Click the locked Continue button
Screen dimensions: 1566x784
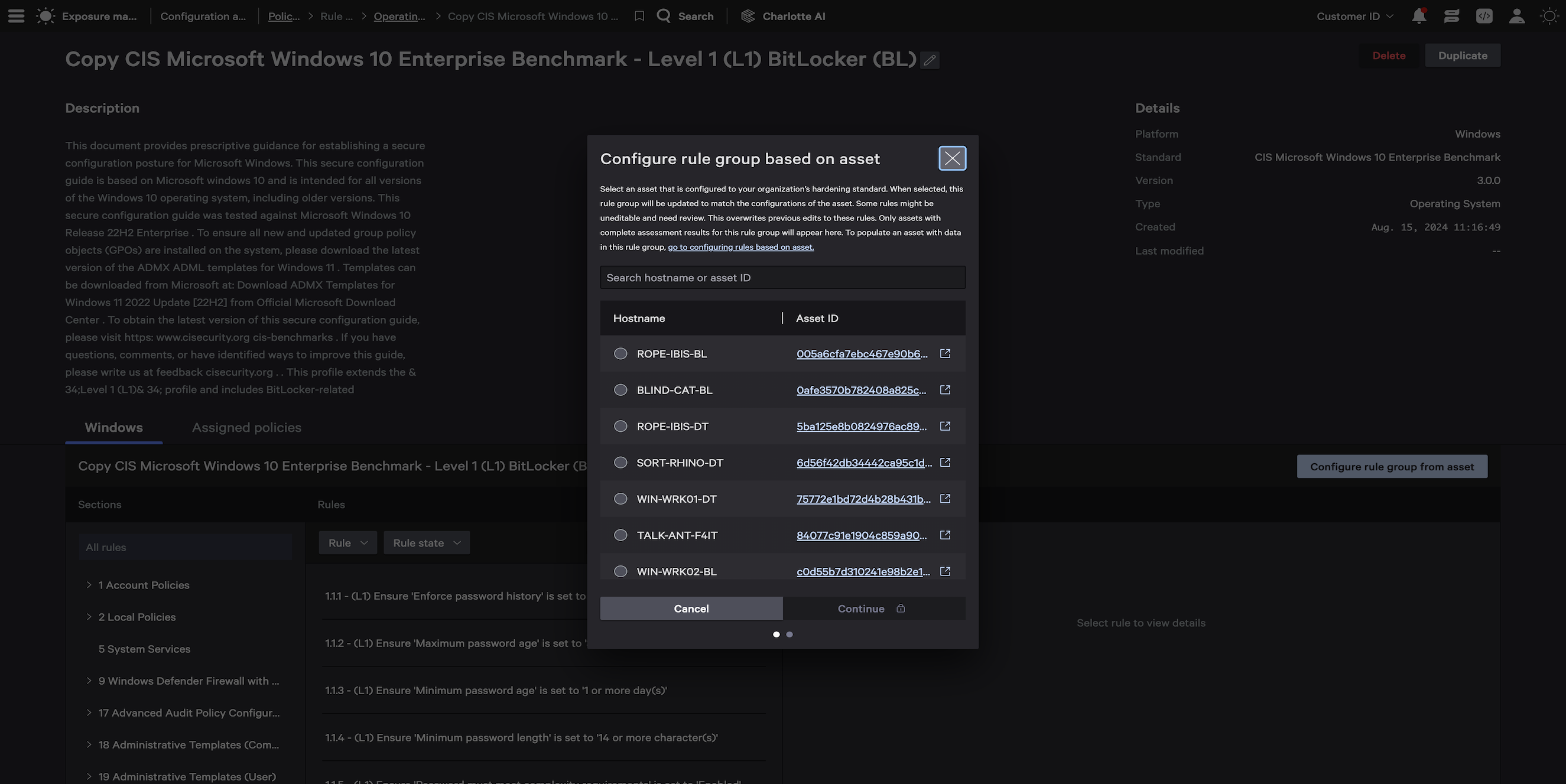pos(874,609)
